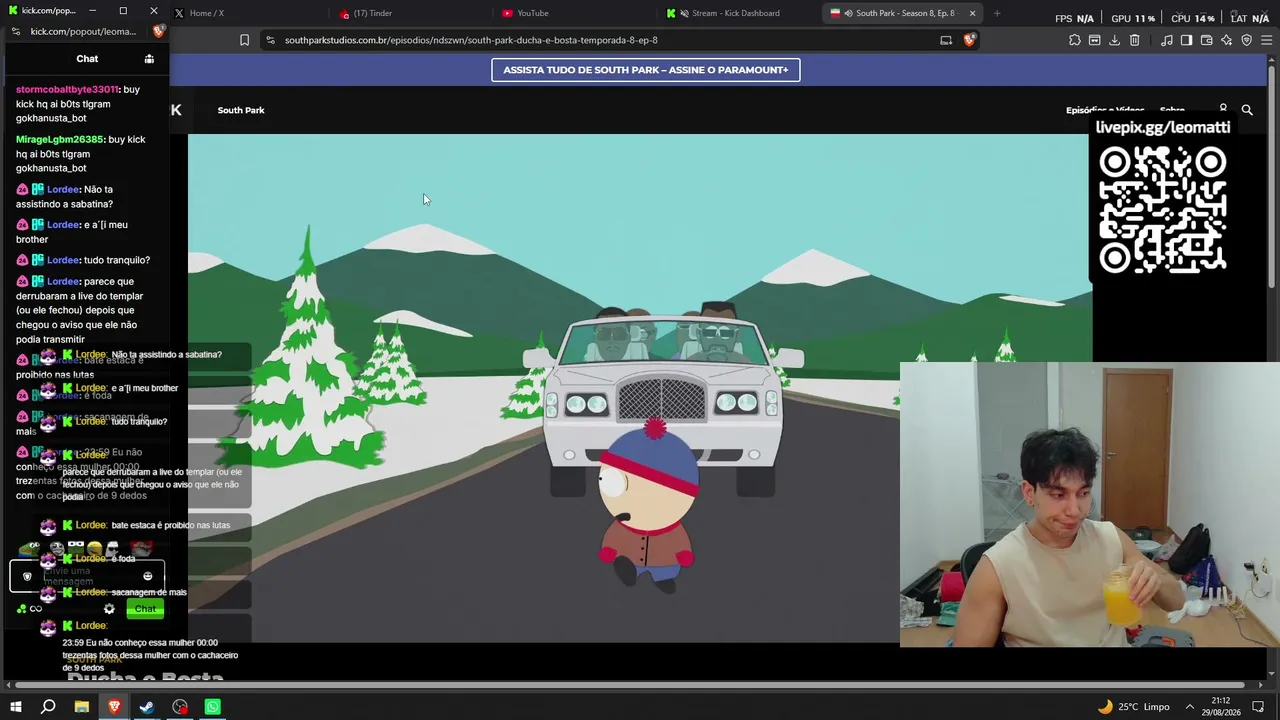The image size is (1280, 720).
Task: Click username stormcobaltbyte33011 in chat
Action: pos(67,90)
